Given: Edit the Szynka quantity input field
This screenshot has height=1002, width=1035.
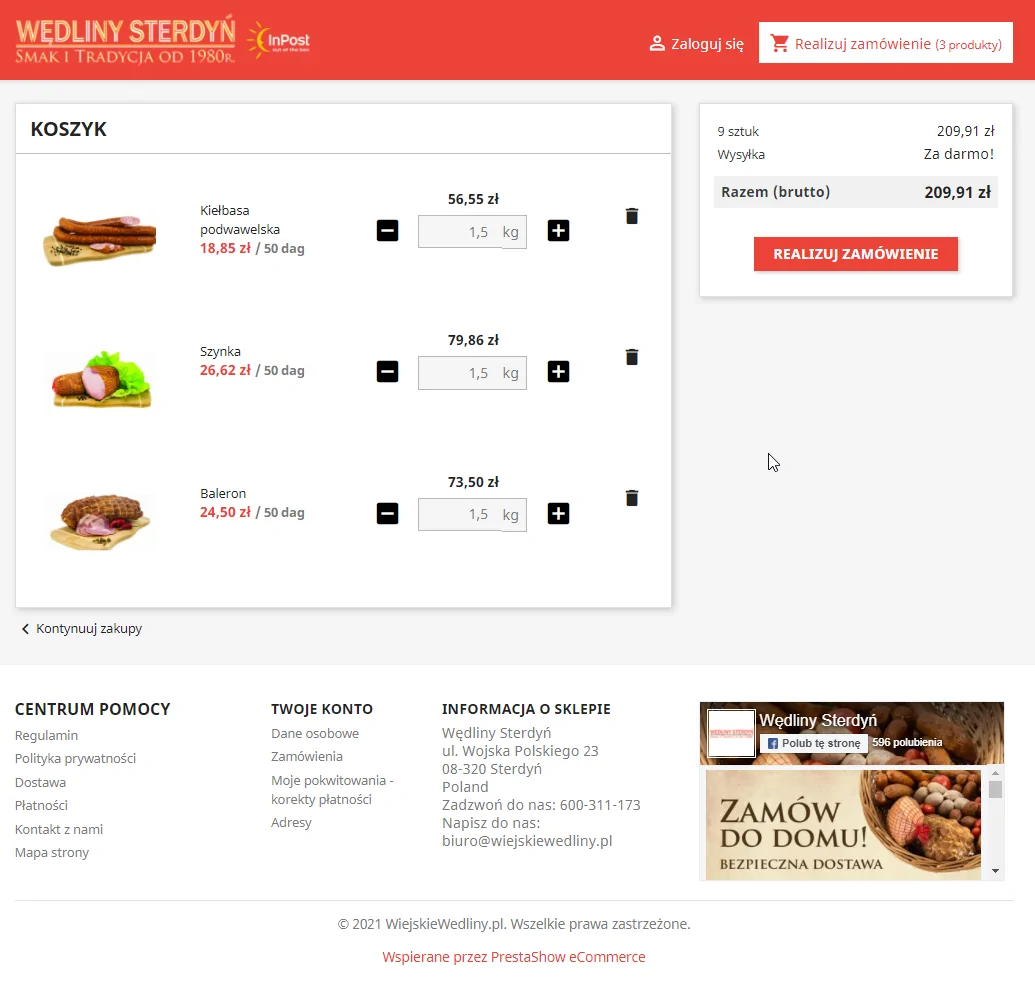Looking at the screenshot, I should (x=459, y=373).
